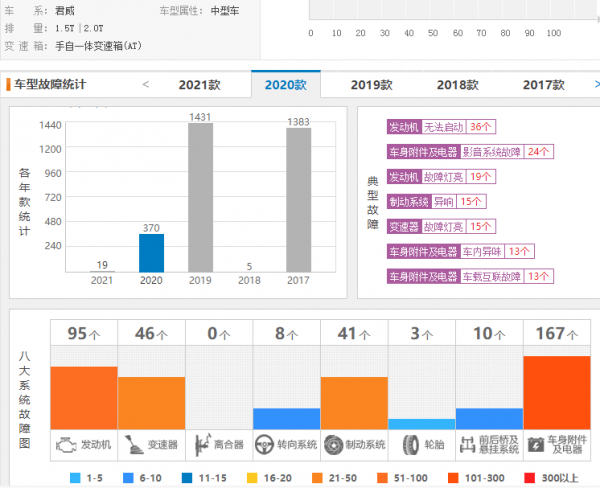This screenshot has height=488, width=600.
Task: Click the blue 2020 bar in chart
Action: [x=151, y=253]
